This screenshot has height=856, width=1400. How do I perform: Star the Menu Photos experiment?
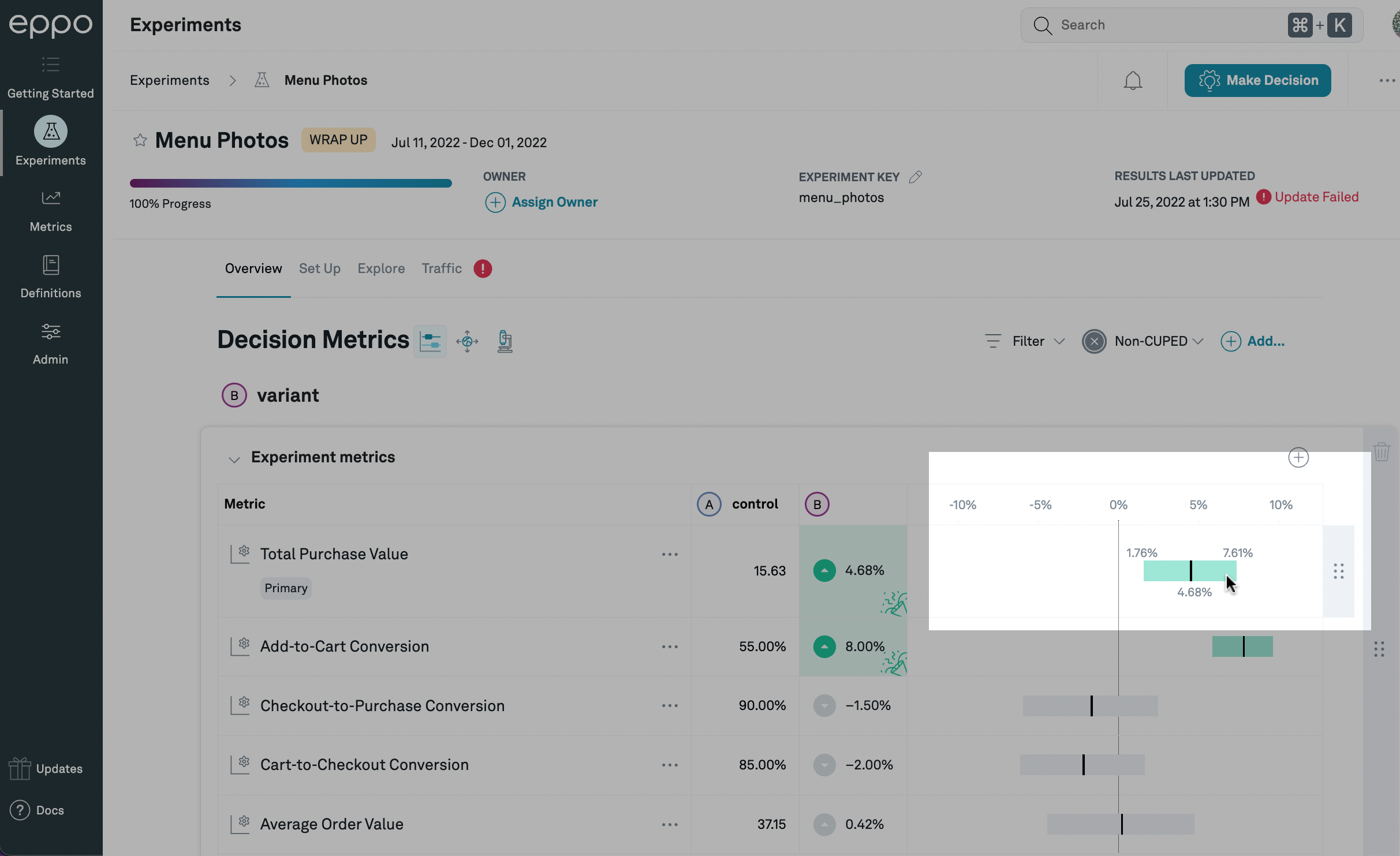coord(140,140)
